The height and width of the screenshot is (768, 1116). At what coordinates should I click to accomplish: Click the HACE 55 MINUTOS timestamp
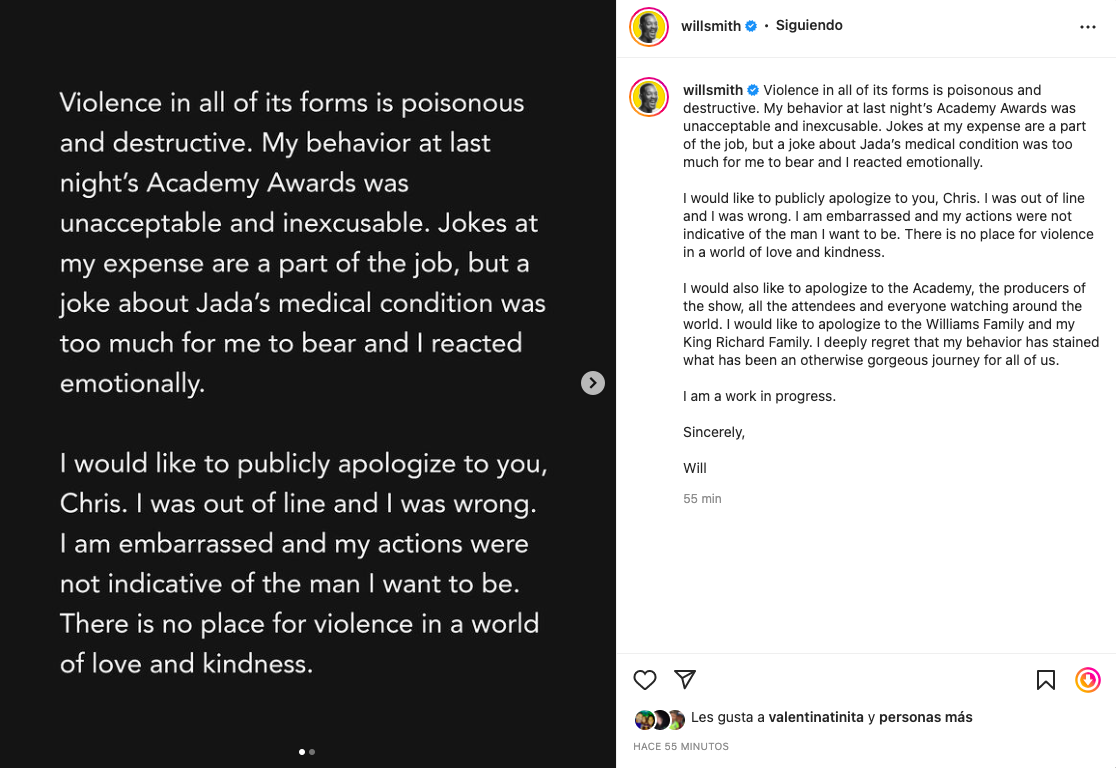(681, 747)
